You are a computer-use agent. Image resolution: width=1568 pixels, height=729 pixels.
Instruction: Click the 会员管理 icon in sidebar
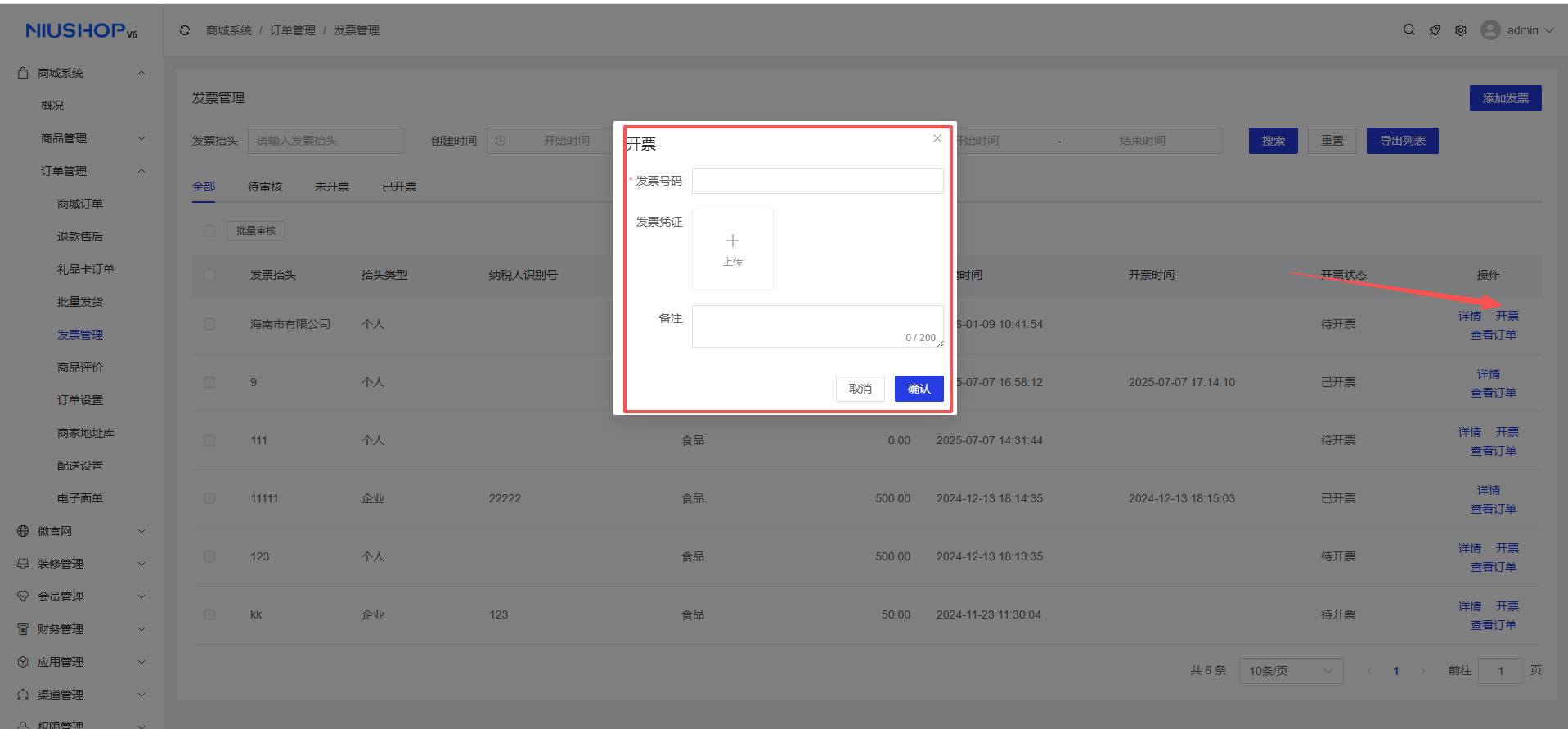tap(23, 596)
